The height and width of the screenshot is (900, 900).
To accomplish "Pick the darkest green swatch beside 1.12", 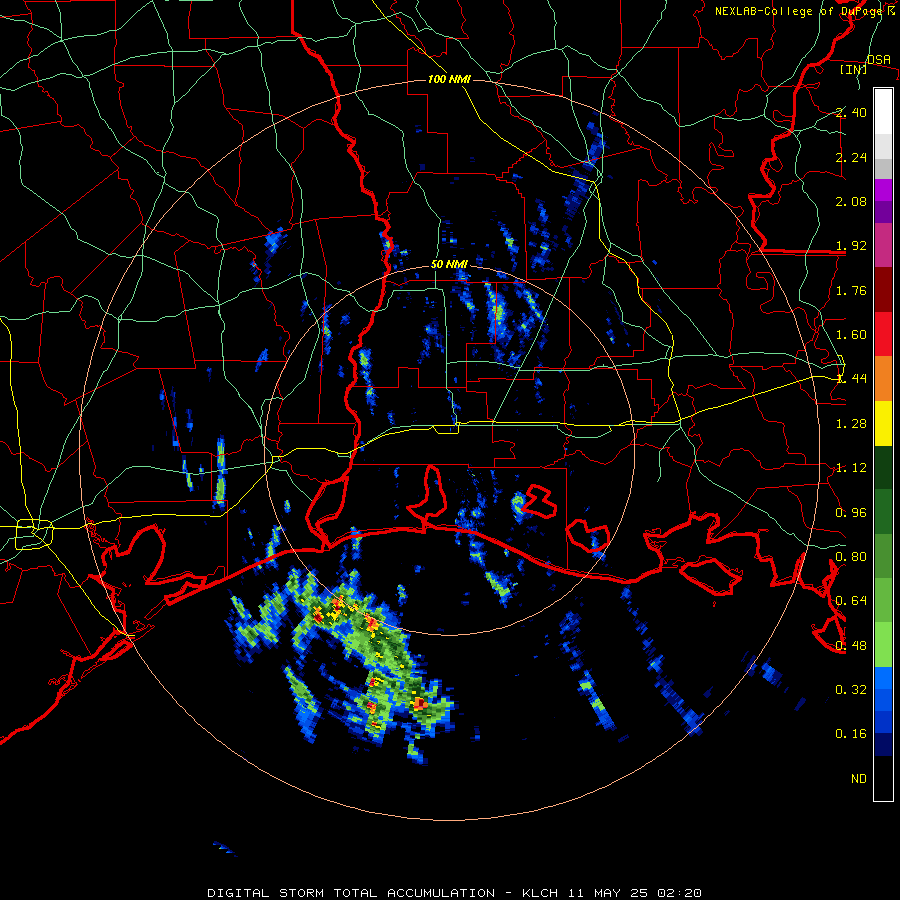I will click(883, 467).
